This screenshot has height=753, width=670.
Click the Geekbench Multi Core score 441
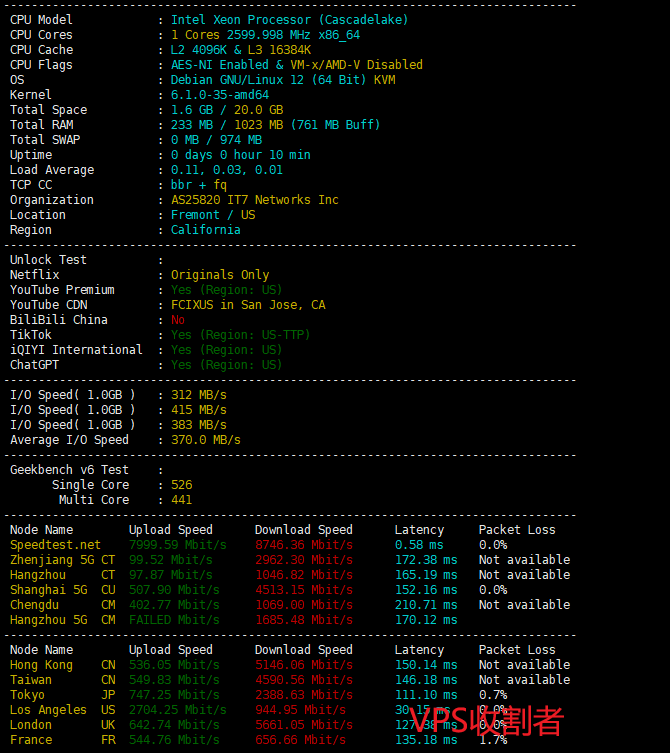[x=181, y=500]
